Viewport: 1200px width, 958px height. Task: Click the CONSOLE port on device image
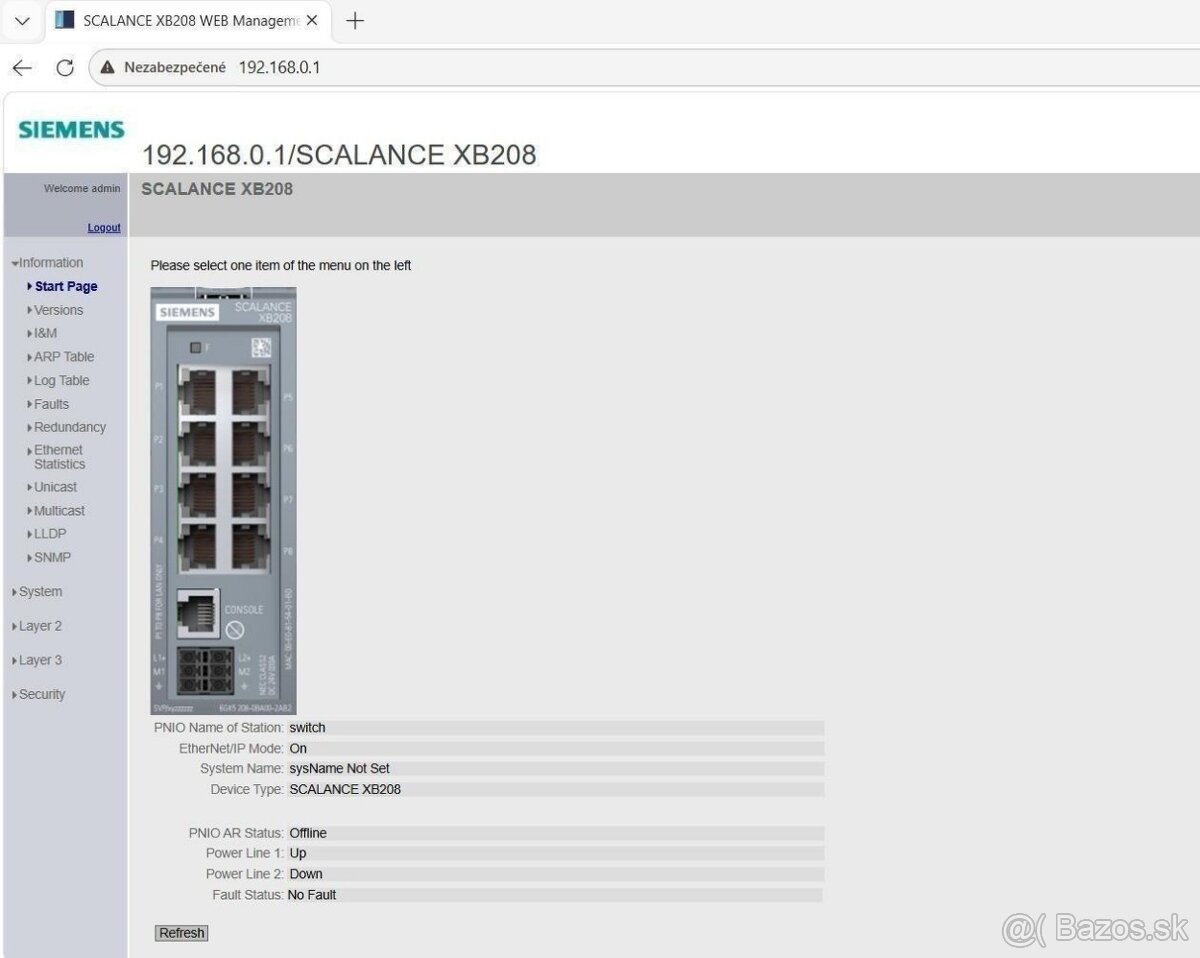point(198,614)
